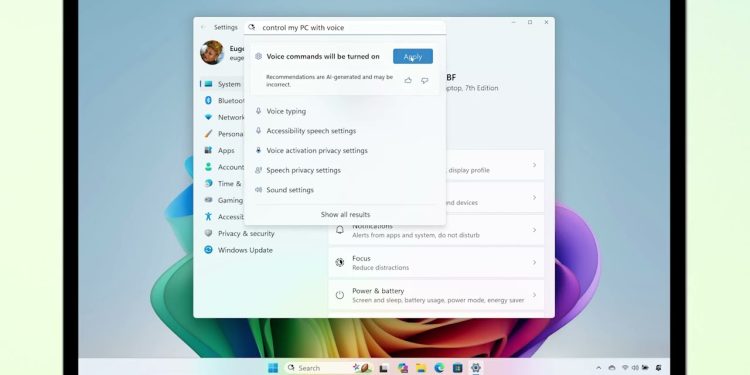Open Task View from the taskbar

tap(384, 368)
